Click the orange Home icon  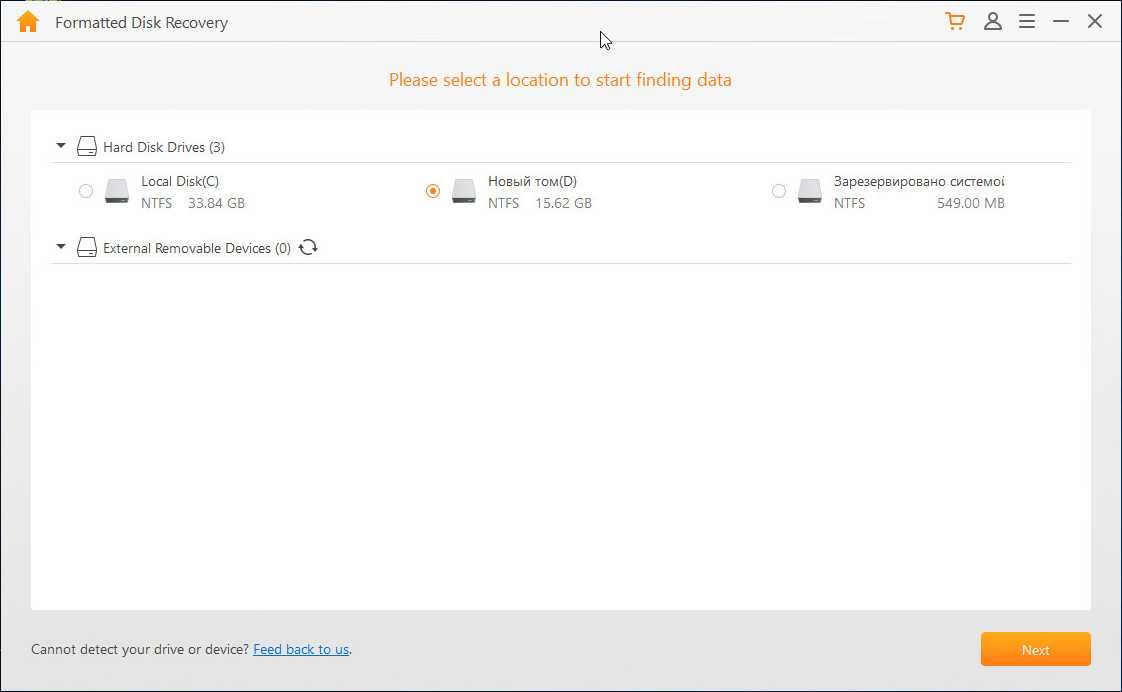(x=28, y=22)
